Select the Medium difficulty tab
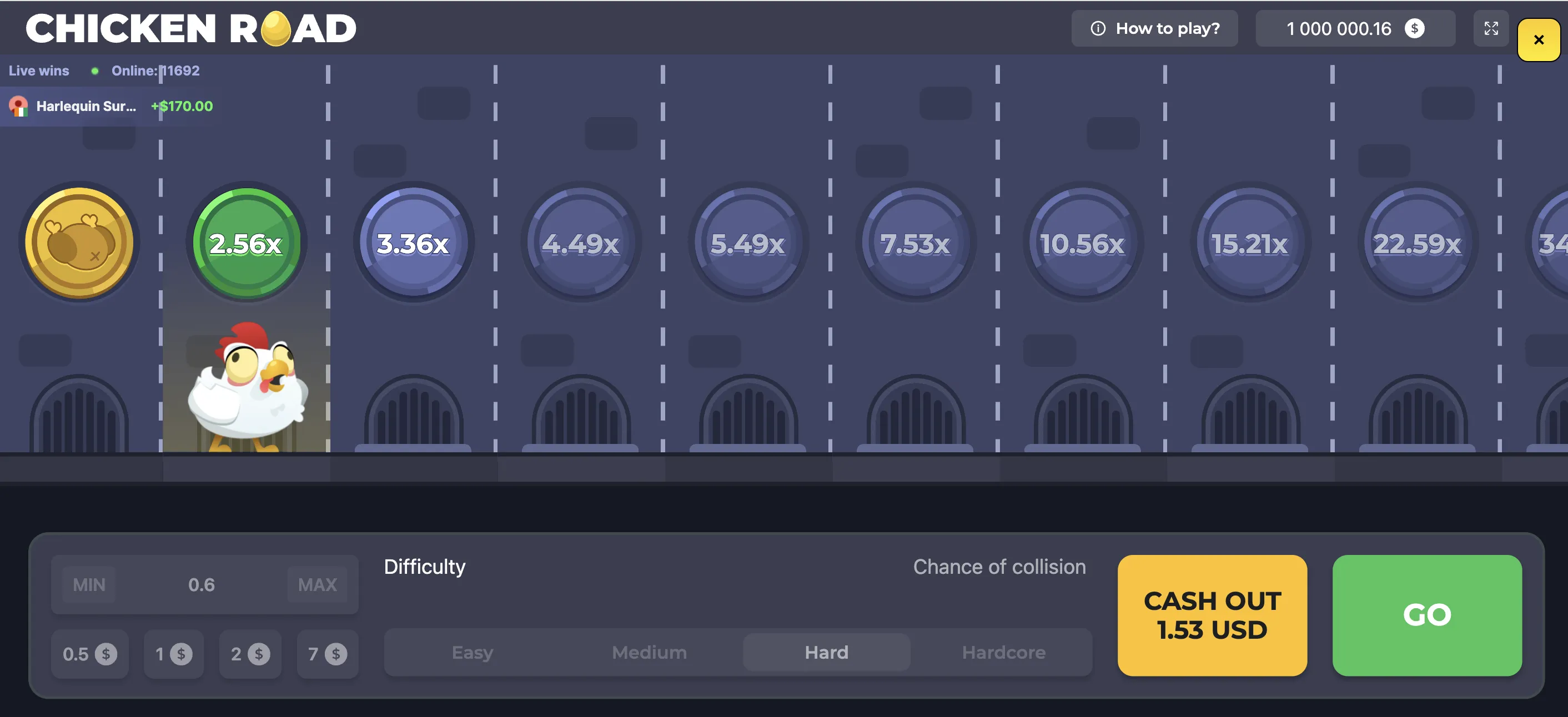The image size is (1568, 717). pyautogui.click(x=649, y=652)
